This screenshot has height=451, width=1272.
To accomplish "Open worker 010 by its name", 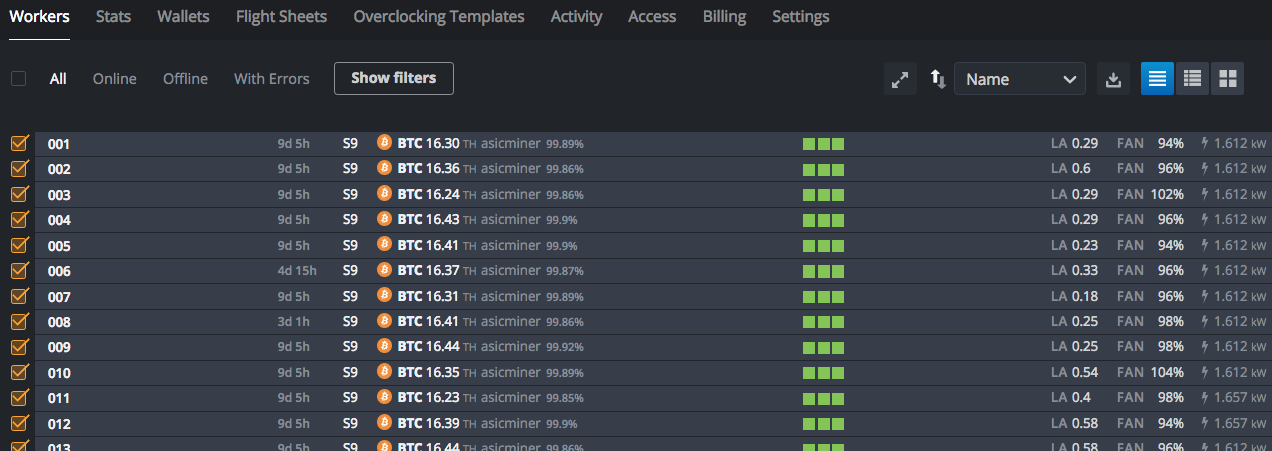I will coord(59,373).
